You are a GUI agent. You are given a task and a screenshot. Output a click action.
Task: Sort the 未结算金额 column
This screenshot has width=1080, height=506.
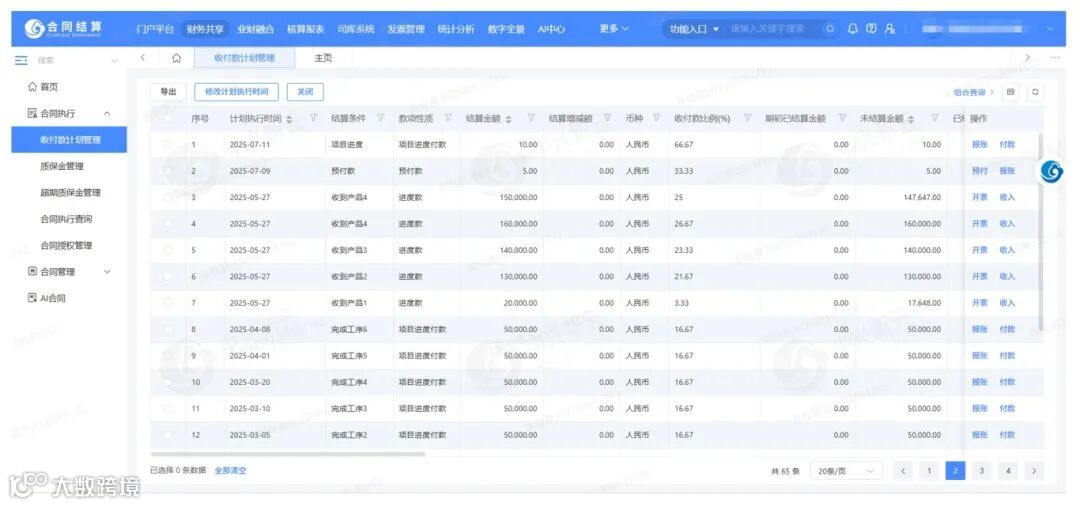point(911,119)
